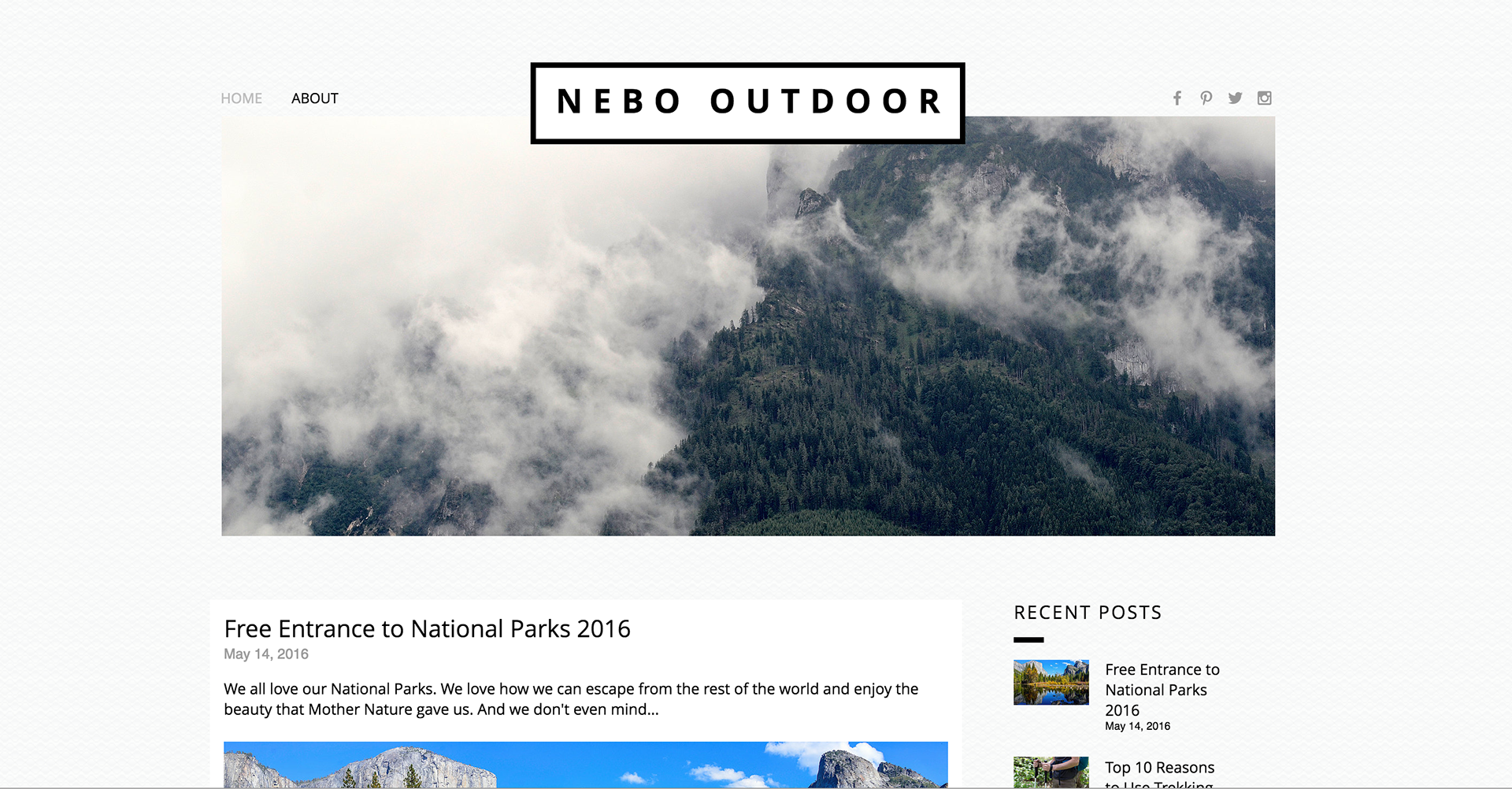Click the black bar under RECENT POSTS

pos(1028,639)
